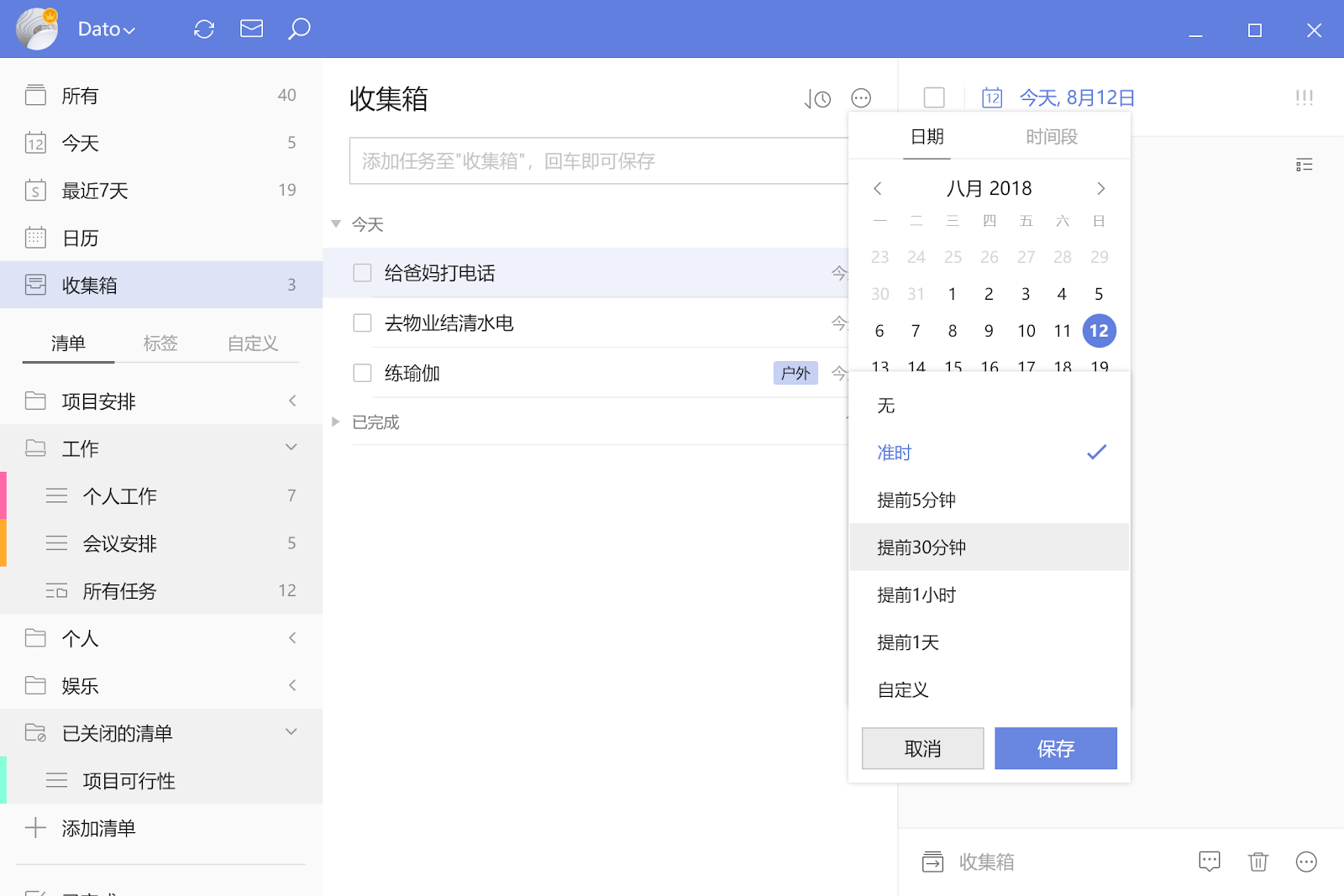Choose 准时 reminder option
Screen dimensions: 1344x896
(990, 453)
